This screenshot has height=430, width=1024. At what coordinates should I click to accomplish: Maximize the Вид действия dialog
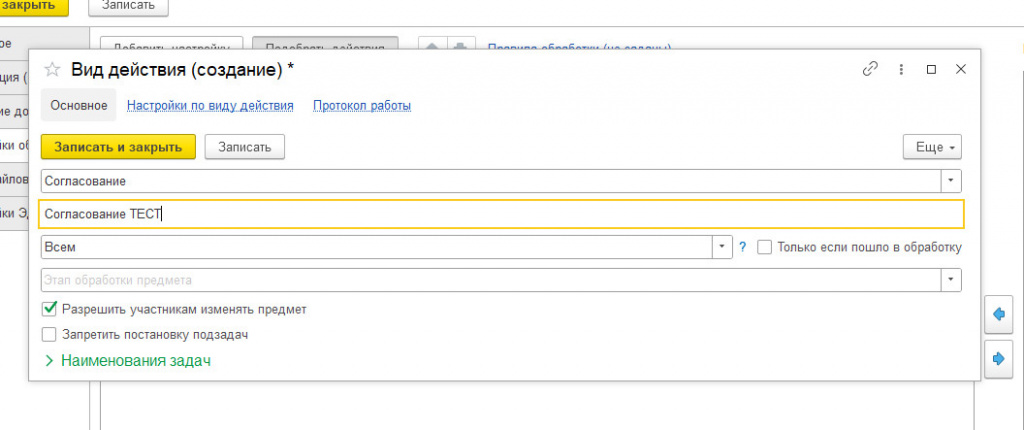pos(932,69)
